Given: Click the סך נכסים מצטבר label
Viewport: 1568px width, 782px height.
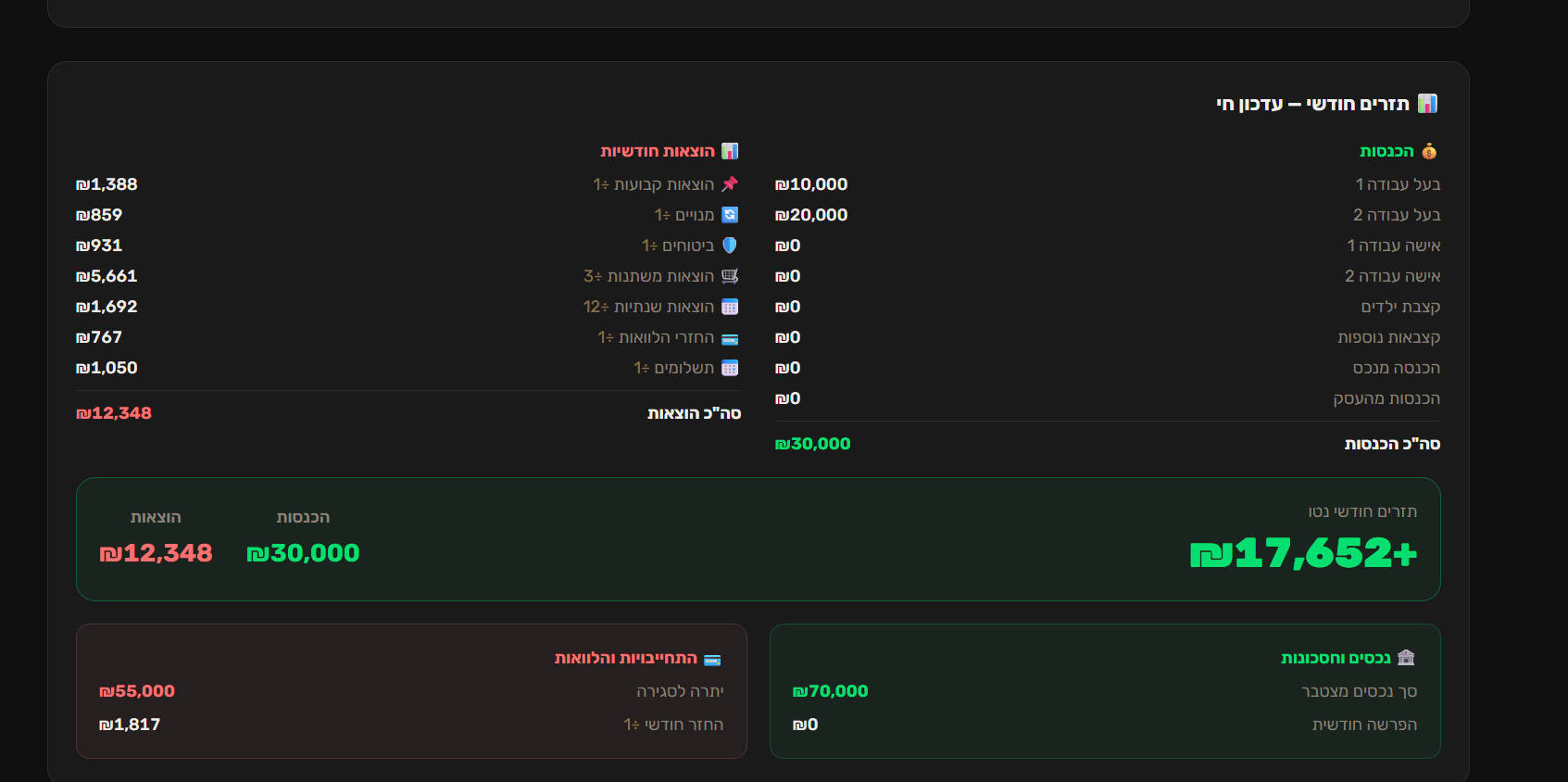Looking at the screenshot, I should click(x=1360, y=691).
